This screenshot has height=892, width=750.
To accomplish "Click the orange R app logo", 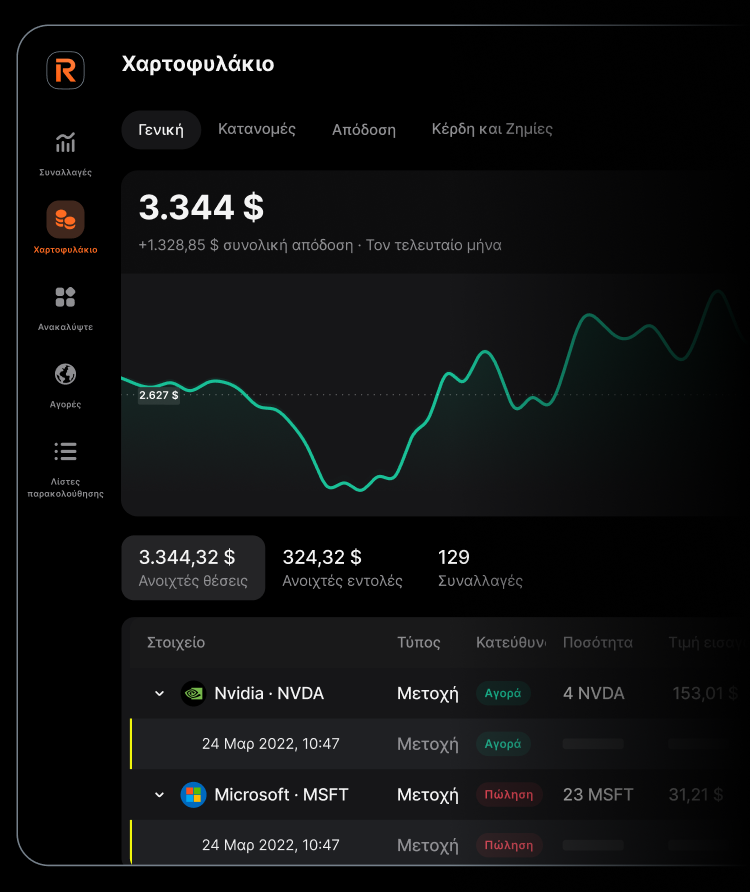I will [x=65, y=70].
